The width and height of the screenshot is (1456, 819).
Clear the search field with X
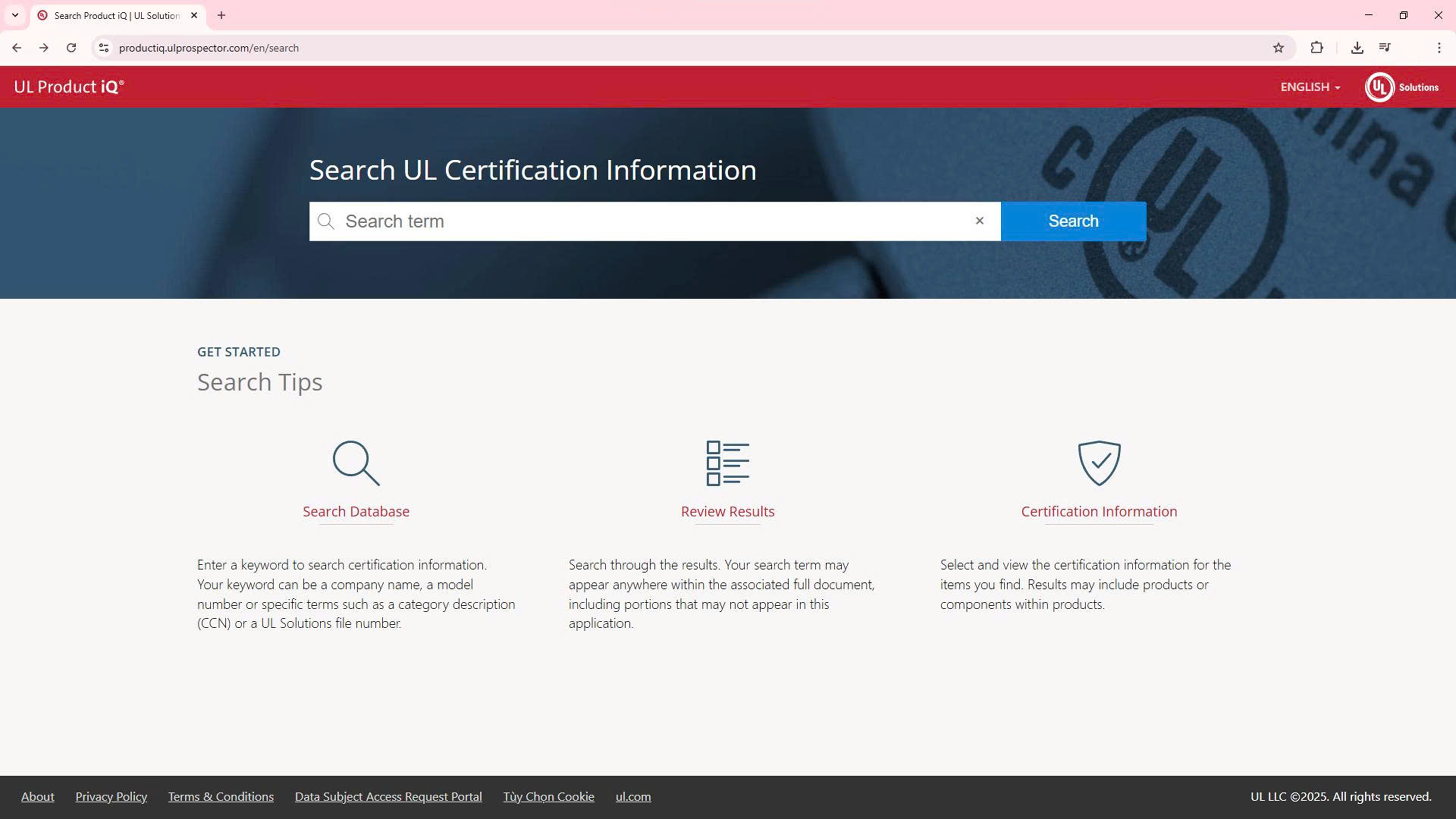click(x=979, y=221)
